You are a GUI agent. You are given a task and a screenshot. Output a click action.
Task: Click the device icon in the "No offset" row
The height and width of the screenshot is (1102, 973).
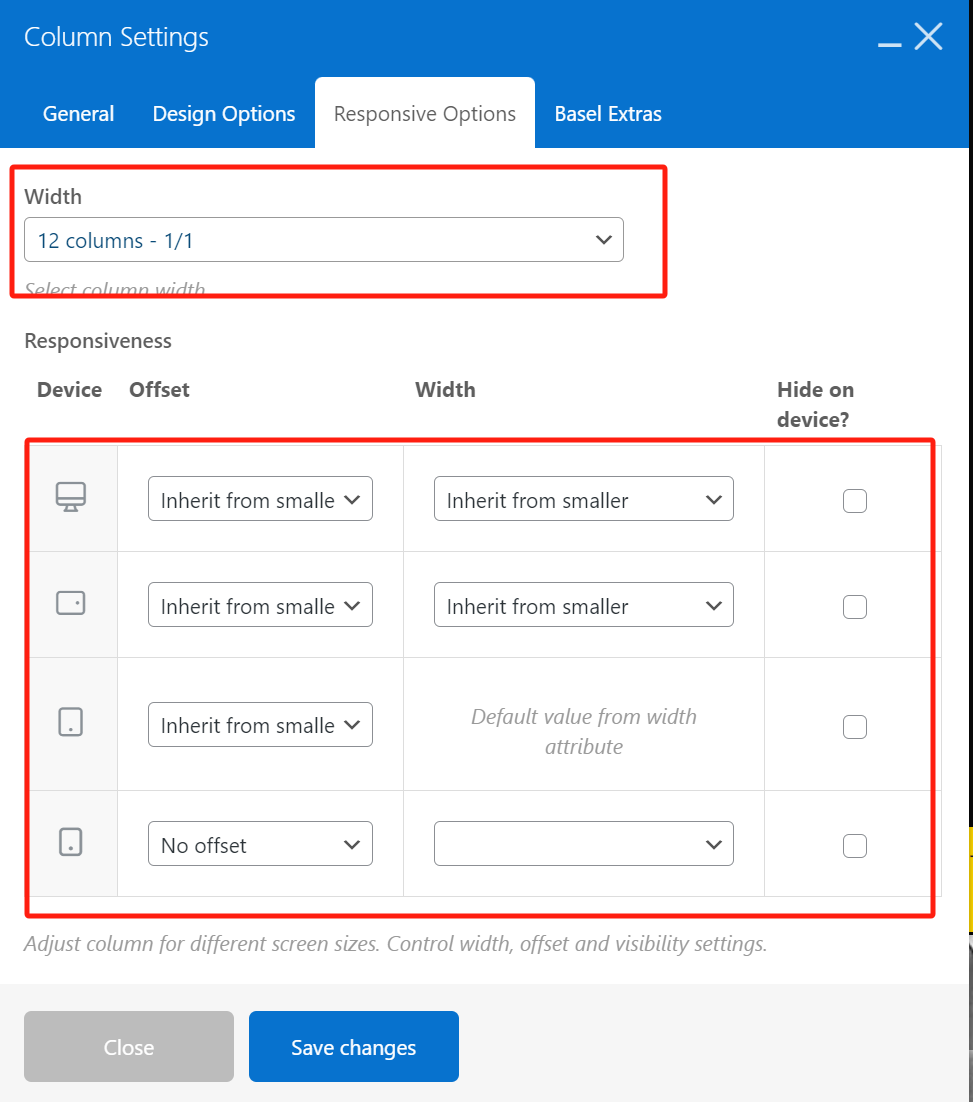point(71,842)
